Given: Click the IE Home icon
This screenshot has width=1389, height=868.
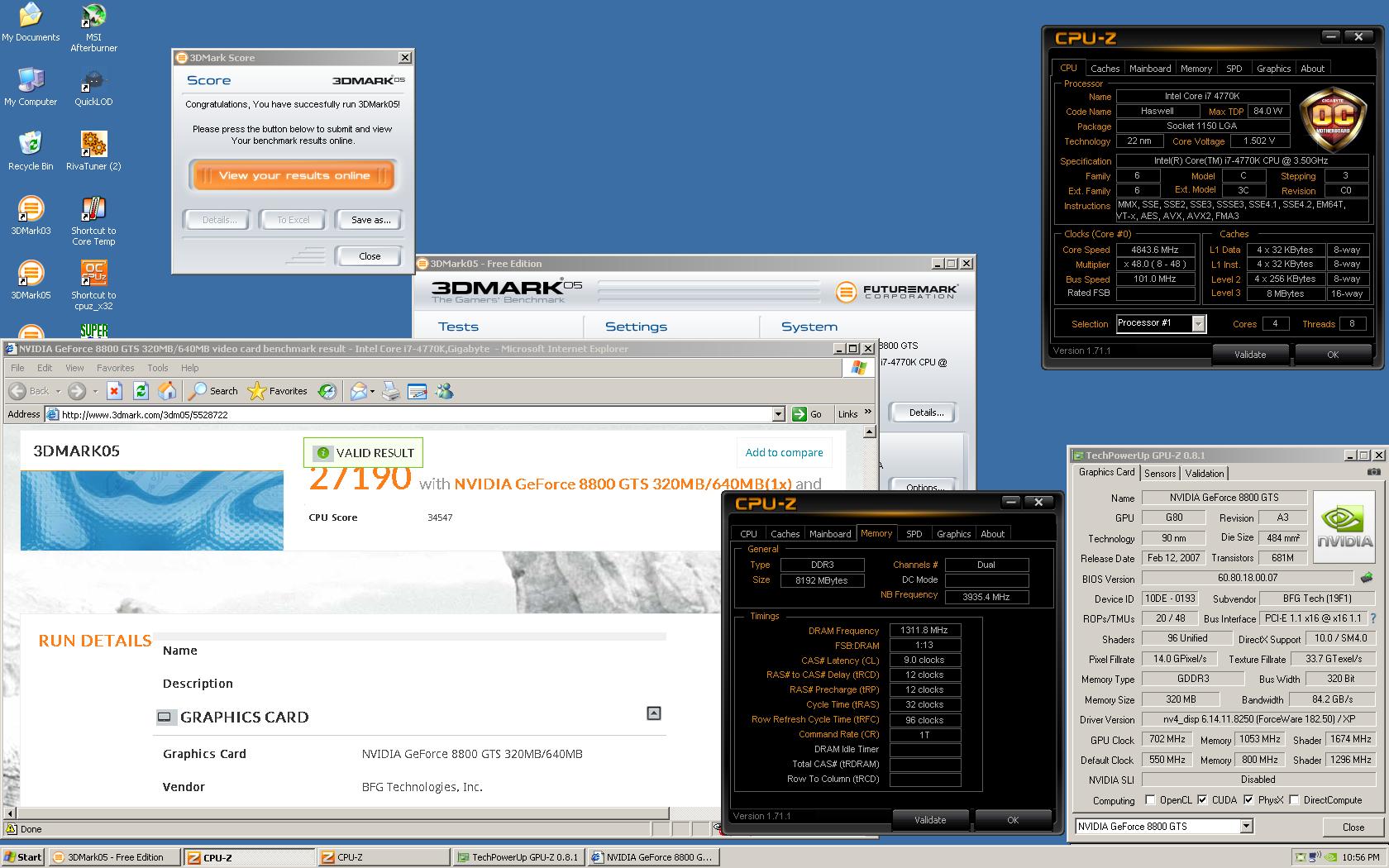Looking at the screenshot, I should [x=167, y=391].
